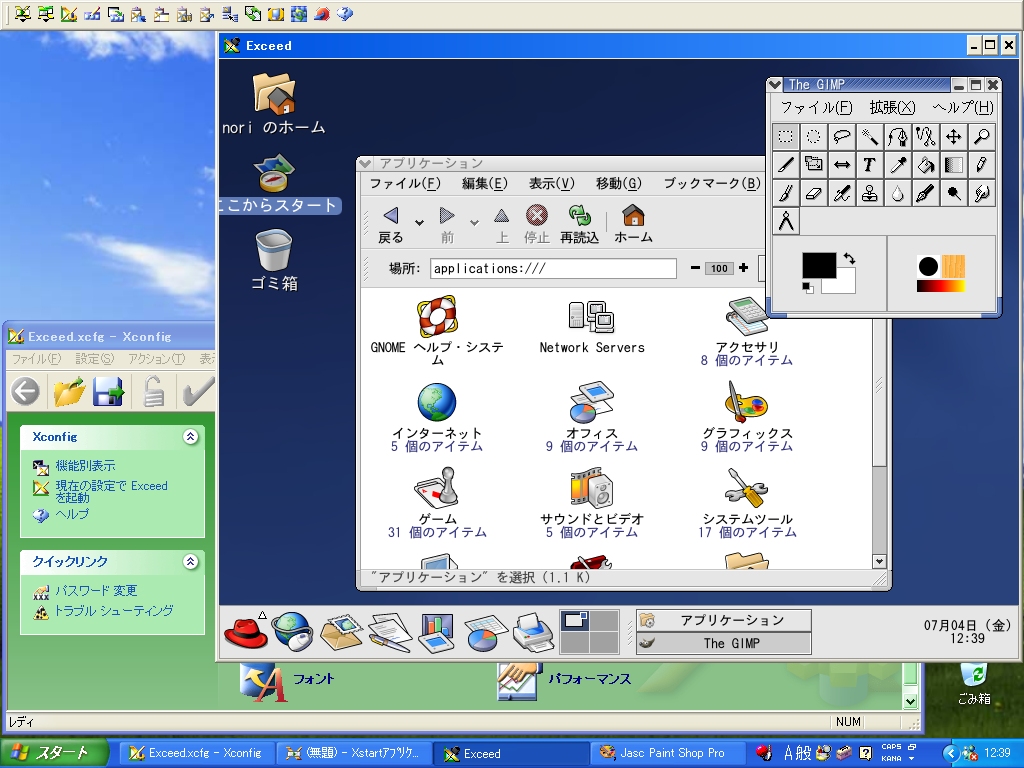Open the Red Hat main menu
The image size is (1024, 768).
245,632
